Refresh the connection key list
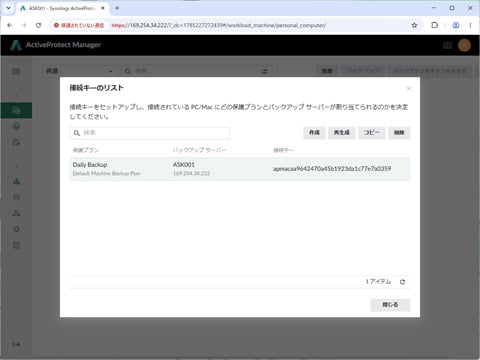This screenshot has width=480, height=360. pos(402,282)
